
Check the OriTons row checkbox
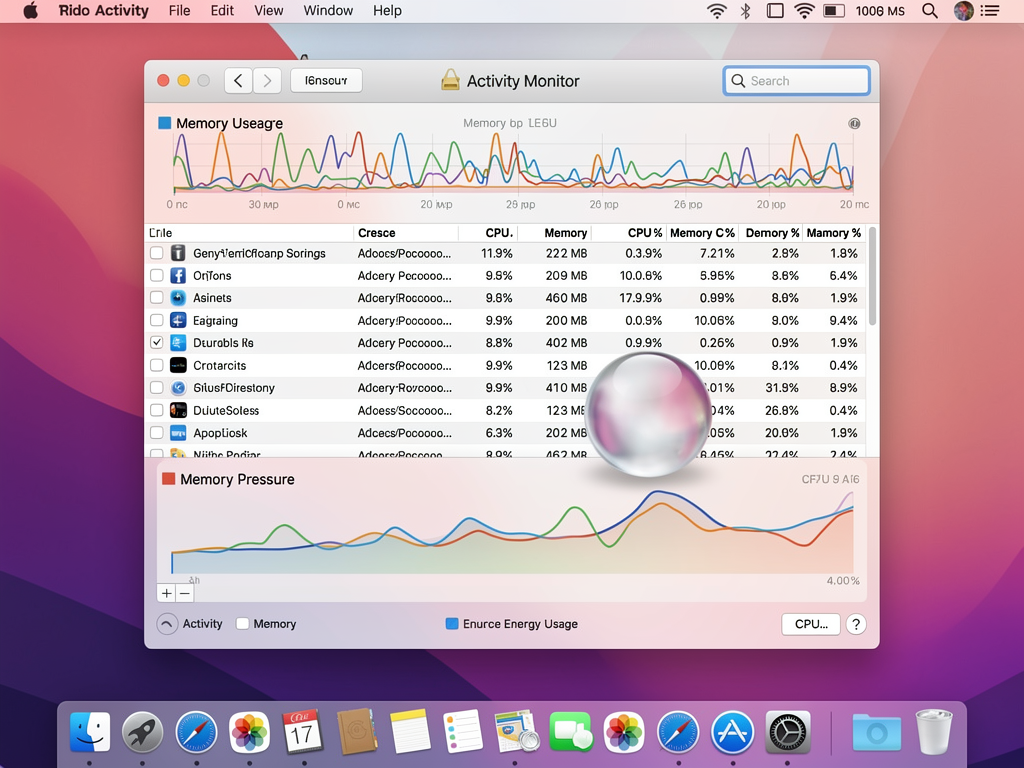coord(157,276)
